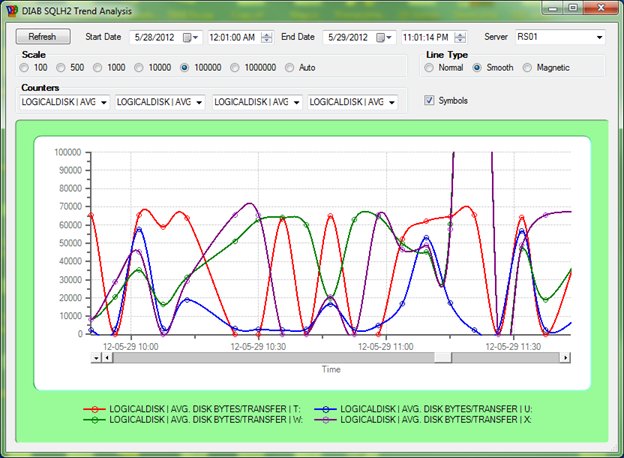
Task: Choose Magnetic line type
Action: coord(546,68)
